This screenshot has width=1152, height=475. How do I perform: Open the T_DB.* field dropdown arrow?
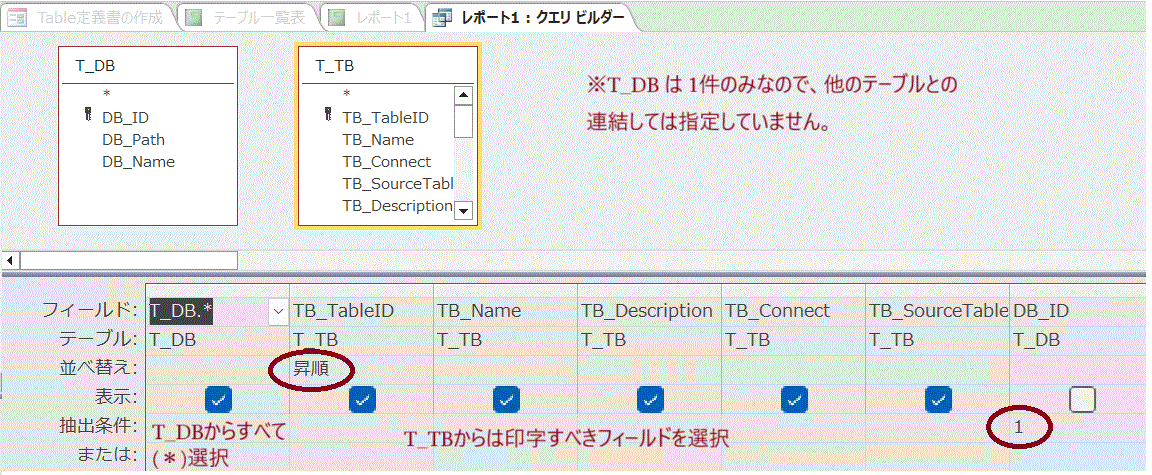(278, 311)
